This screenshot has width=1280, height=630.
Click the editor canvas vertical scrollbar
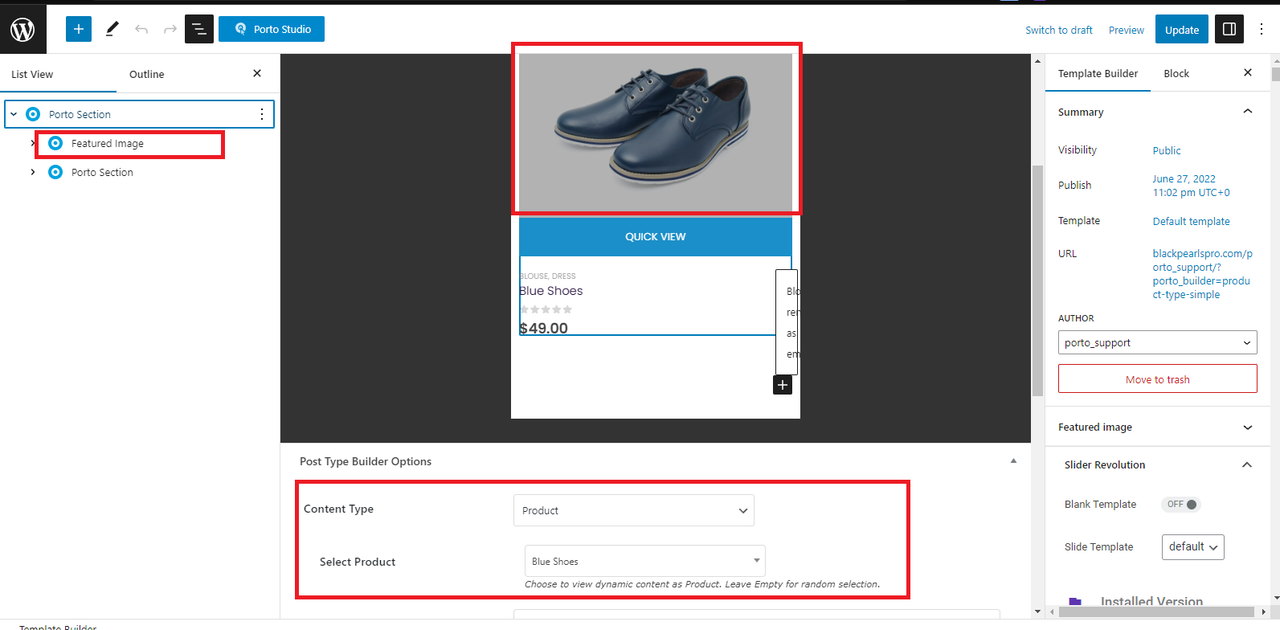point(1037,280)
